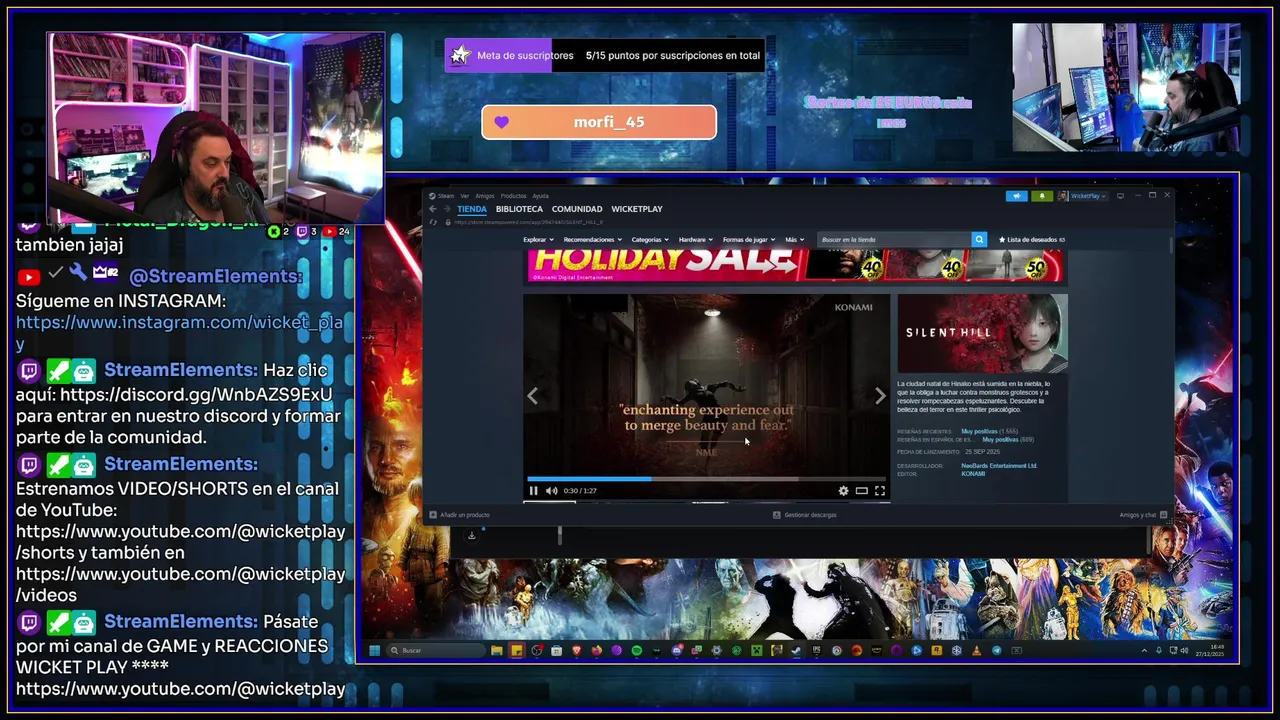The height and width of the screenshot is (720, 1280).
Task: Expand the Formas de jugar dropdown
Action: [748, 240]
